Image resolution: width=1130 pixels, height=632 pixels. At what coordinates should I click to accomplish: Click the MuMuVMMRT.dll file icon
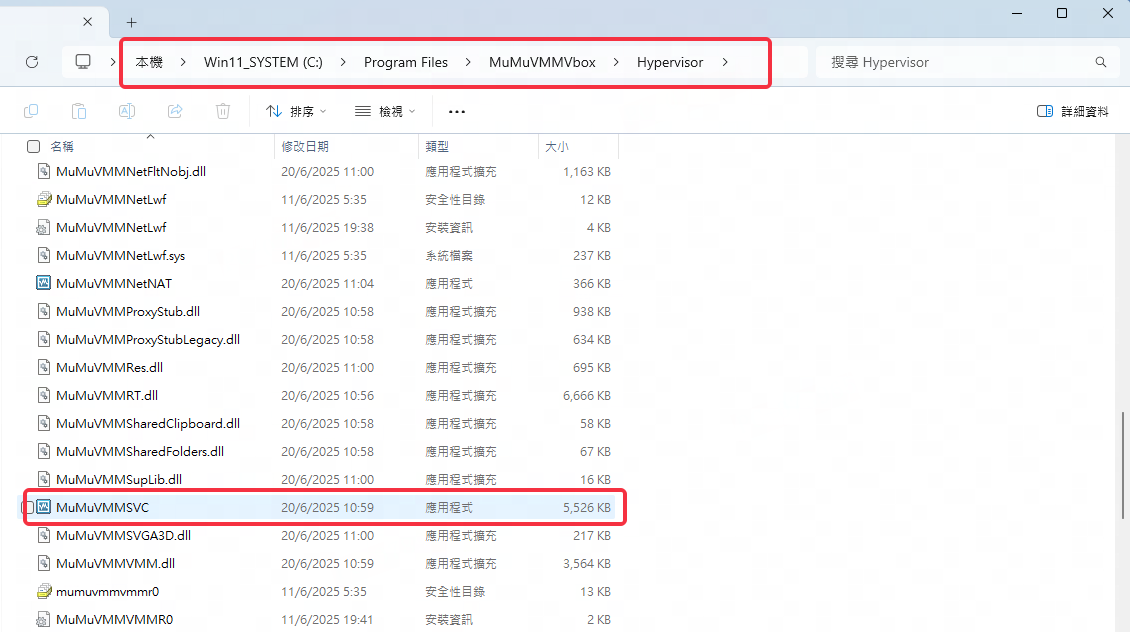click(43, 395)
